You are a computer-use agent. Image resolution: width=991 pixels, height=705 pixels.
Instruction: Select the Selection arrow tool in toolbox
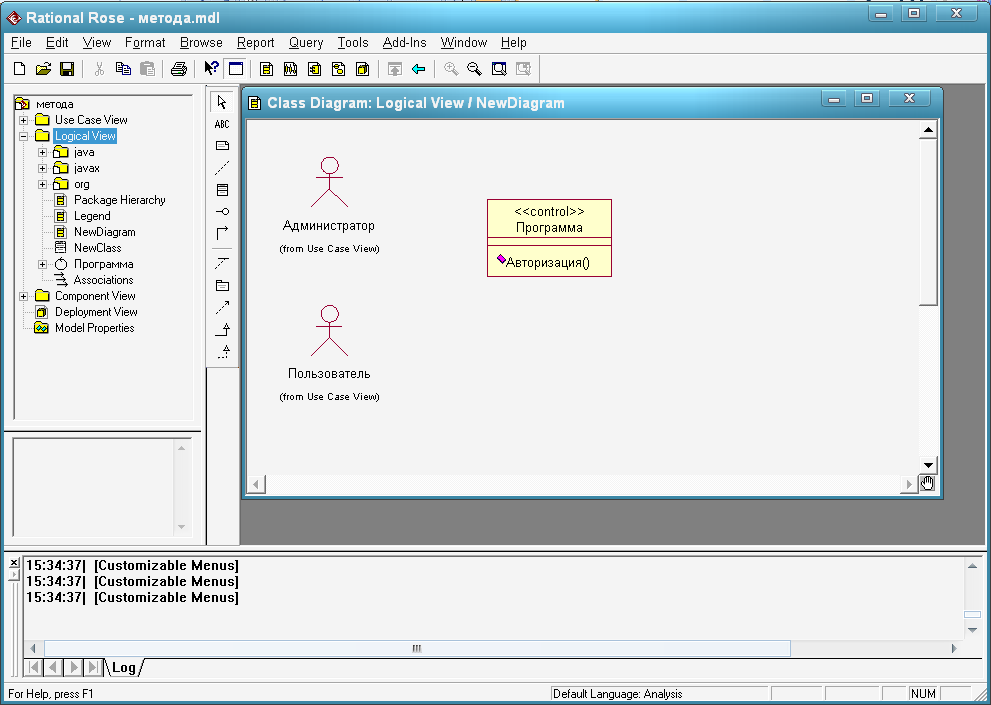tap(222, 102)
